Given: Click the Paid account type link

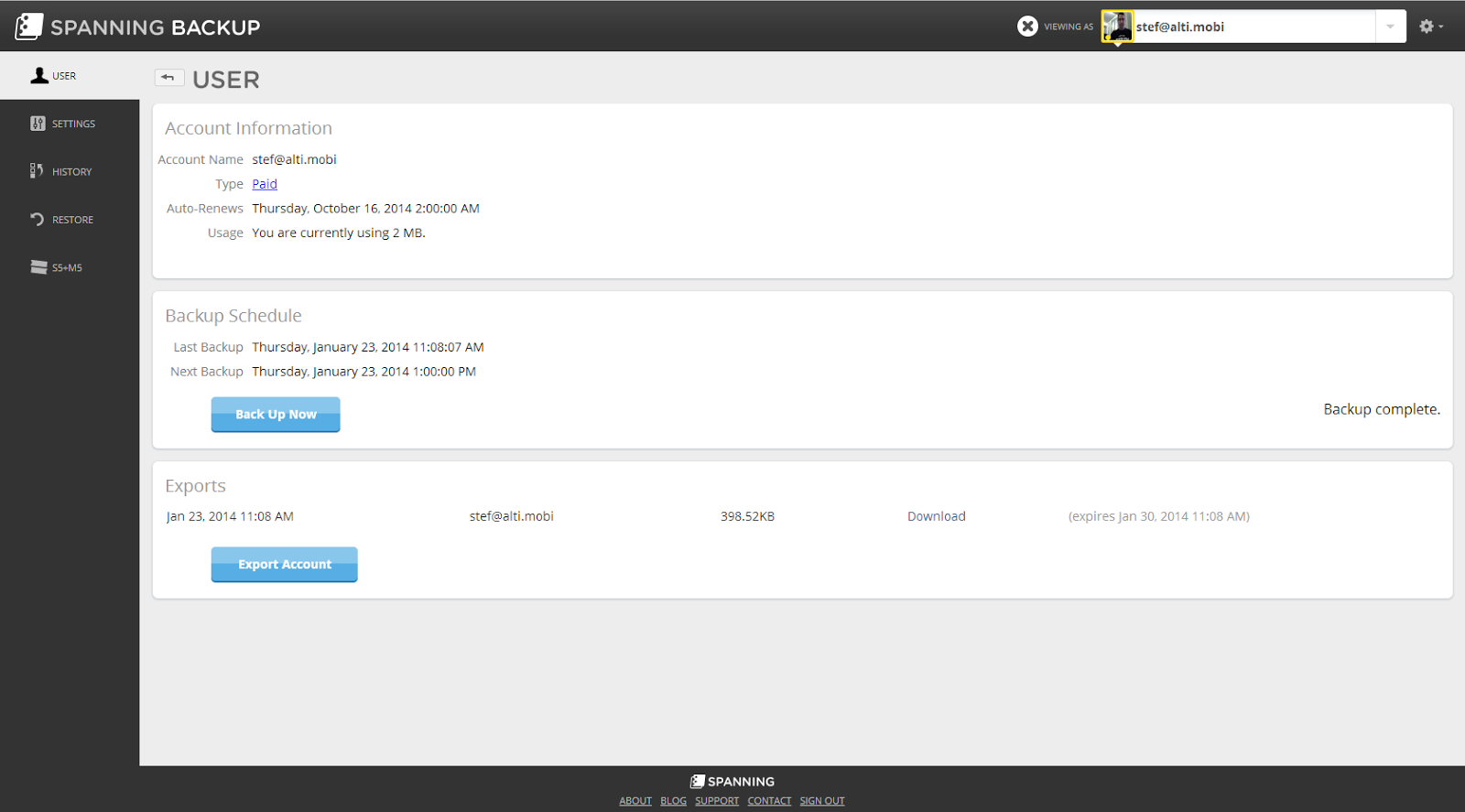Looking at the screenshot, I should [x=265, y=184].
